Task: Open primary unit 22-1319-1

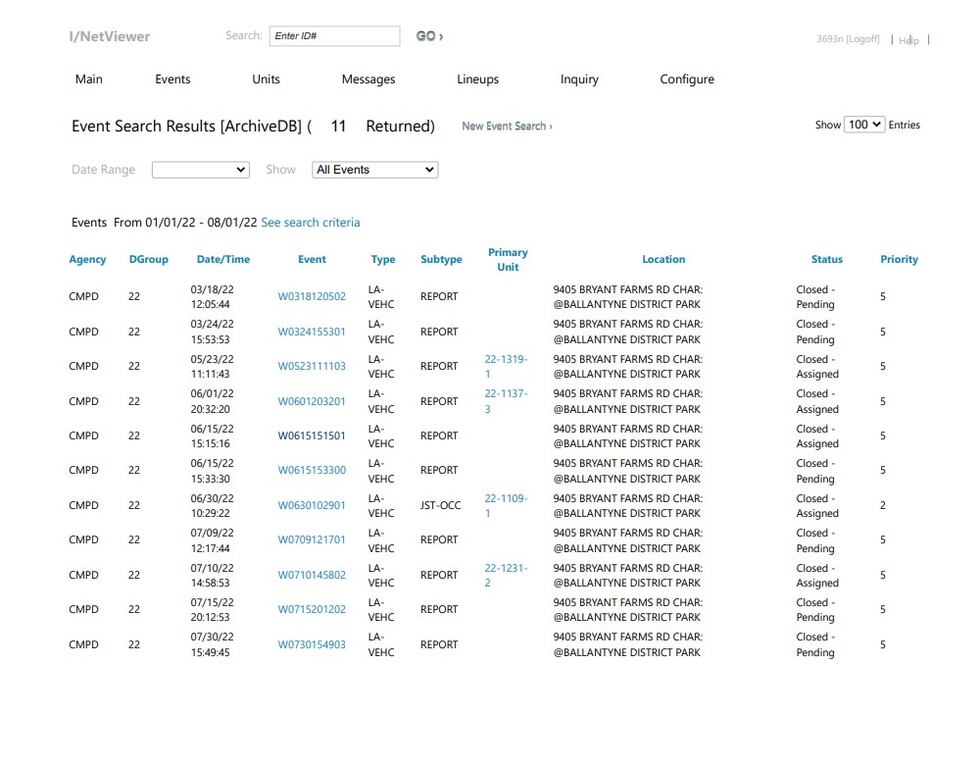Action: pos(505,366)
